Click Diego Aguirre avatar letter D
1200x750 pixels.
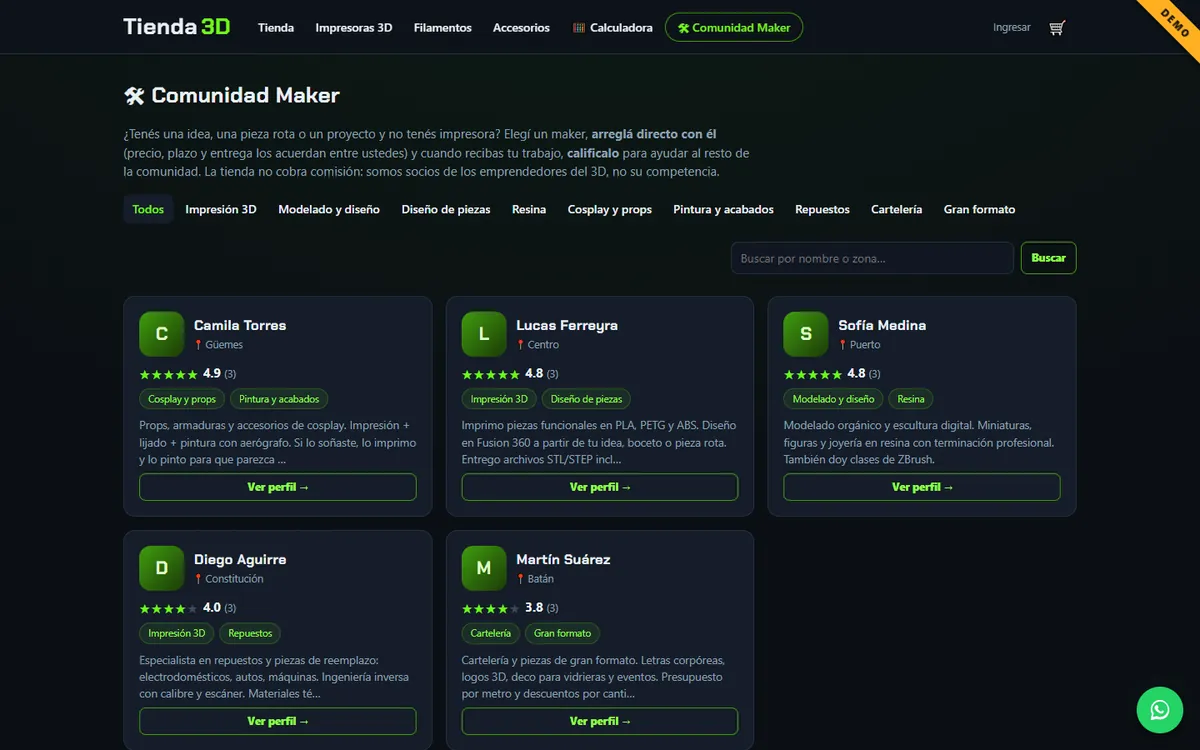[x=161, y=568]
